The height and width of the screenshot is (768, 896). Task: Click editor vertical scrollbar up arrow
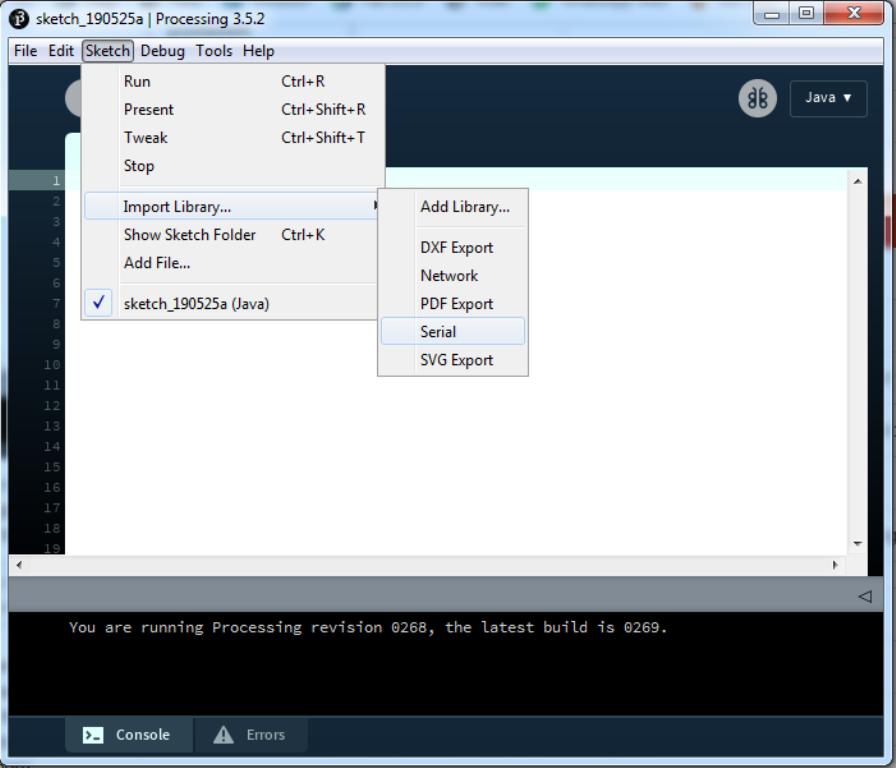click(x=857, y=181)
